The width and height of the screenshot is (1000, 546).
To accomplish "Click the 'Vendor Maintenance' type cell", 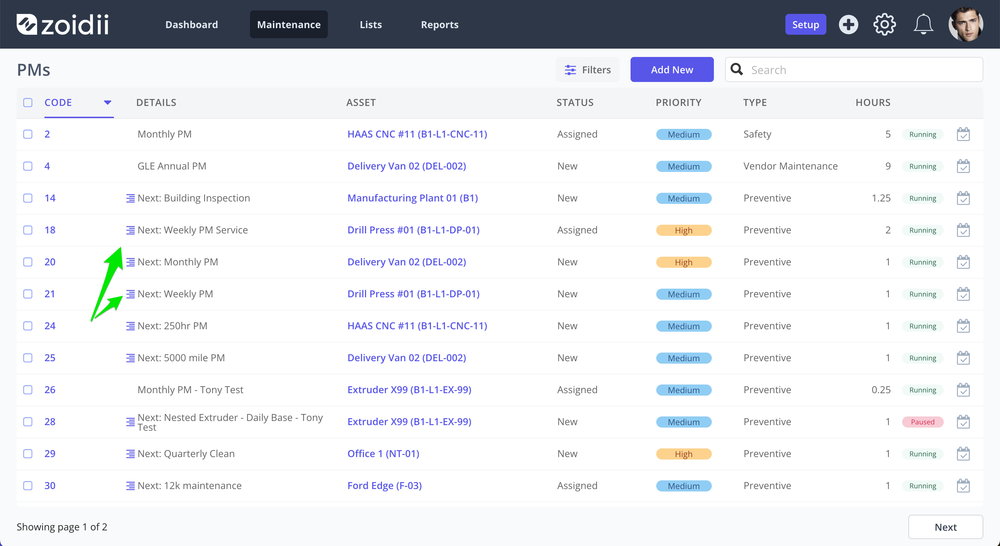I will 790,166.
